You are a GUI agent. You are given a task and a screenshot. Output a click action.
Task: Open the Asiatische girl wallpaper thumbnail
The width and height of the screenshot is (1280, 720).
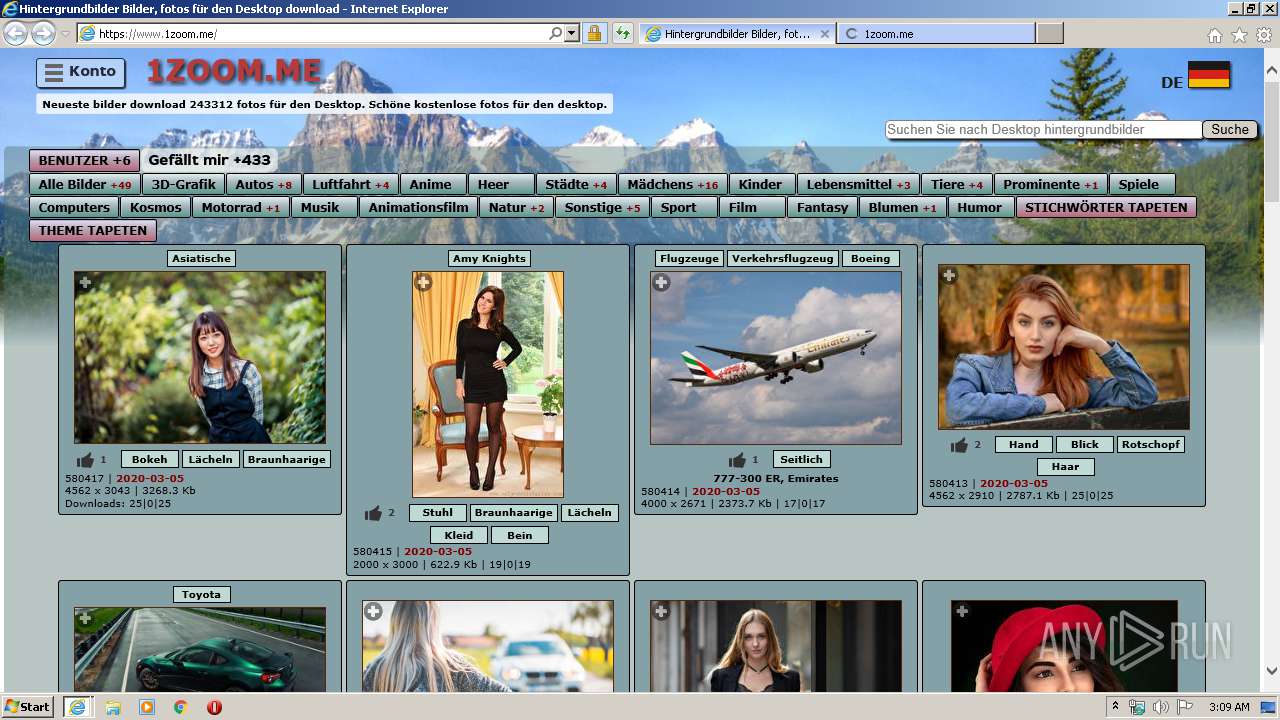click(x=200, y=357)
